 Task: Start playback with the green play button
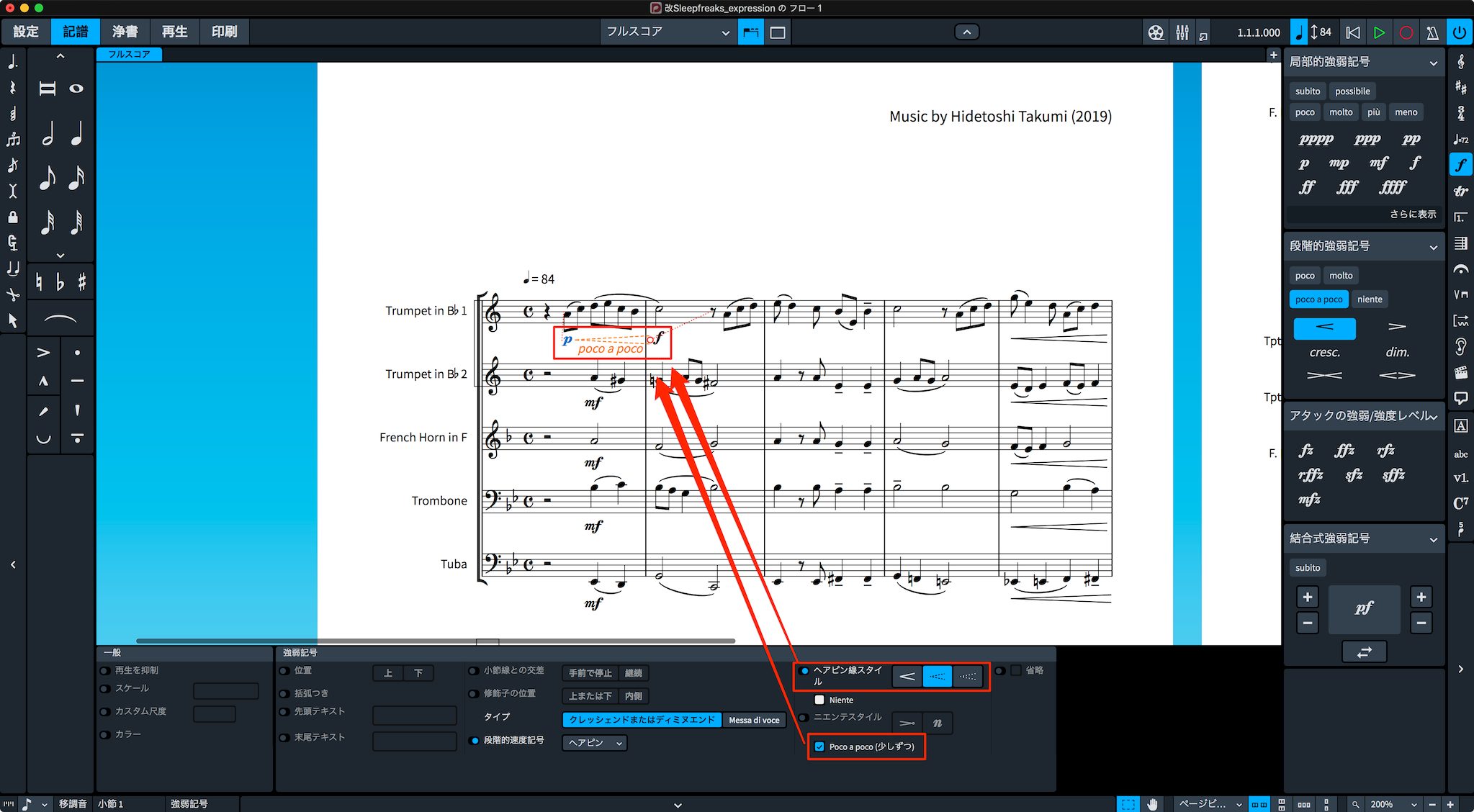point(1379,32)
